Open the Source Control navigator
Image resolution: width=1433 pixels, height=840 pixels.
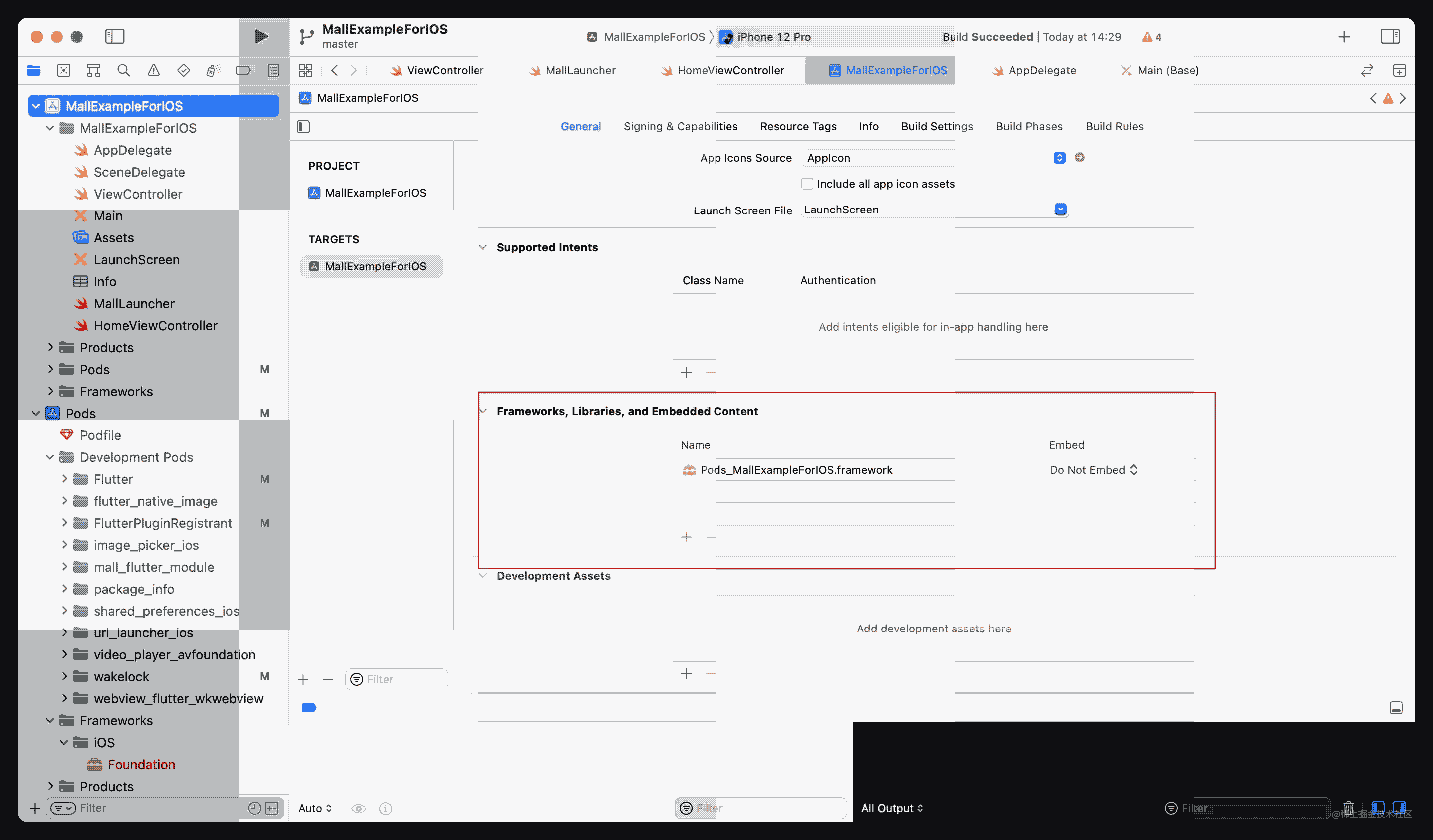tap(64, 70)
